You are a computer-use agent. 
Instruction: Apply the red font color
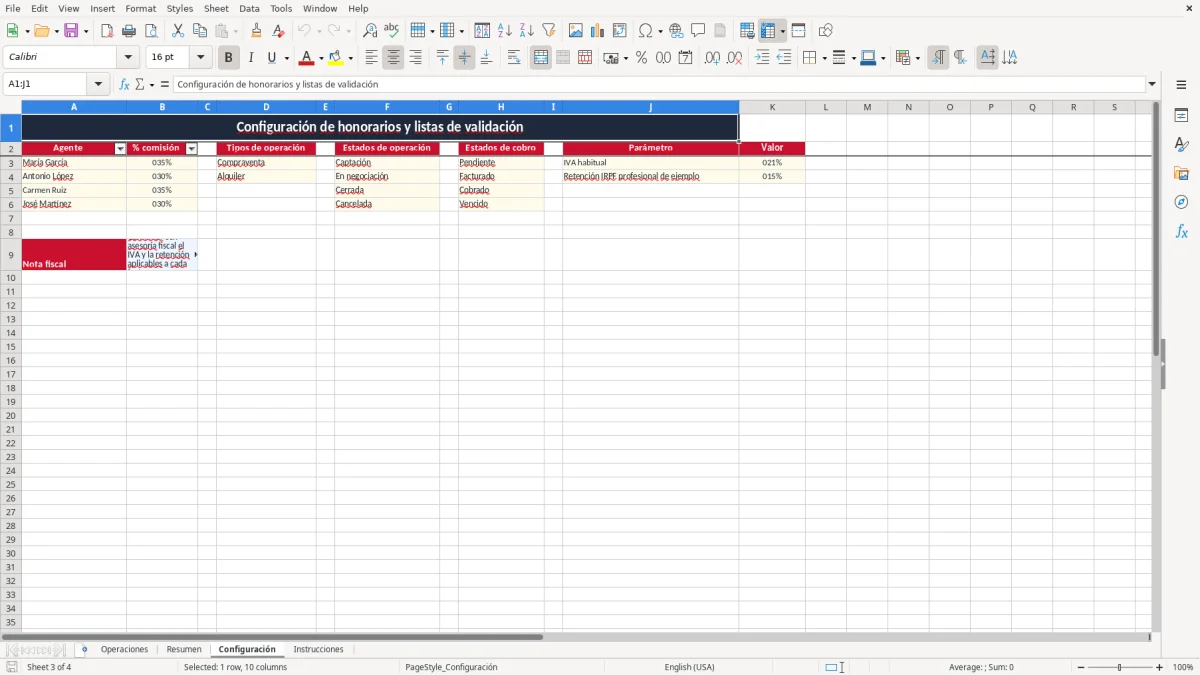(x=307, y=58)
